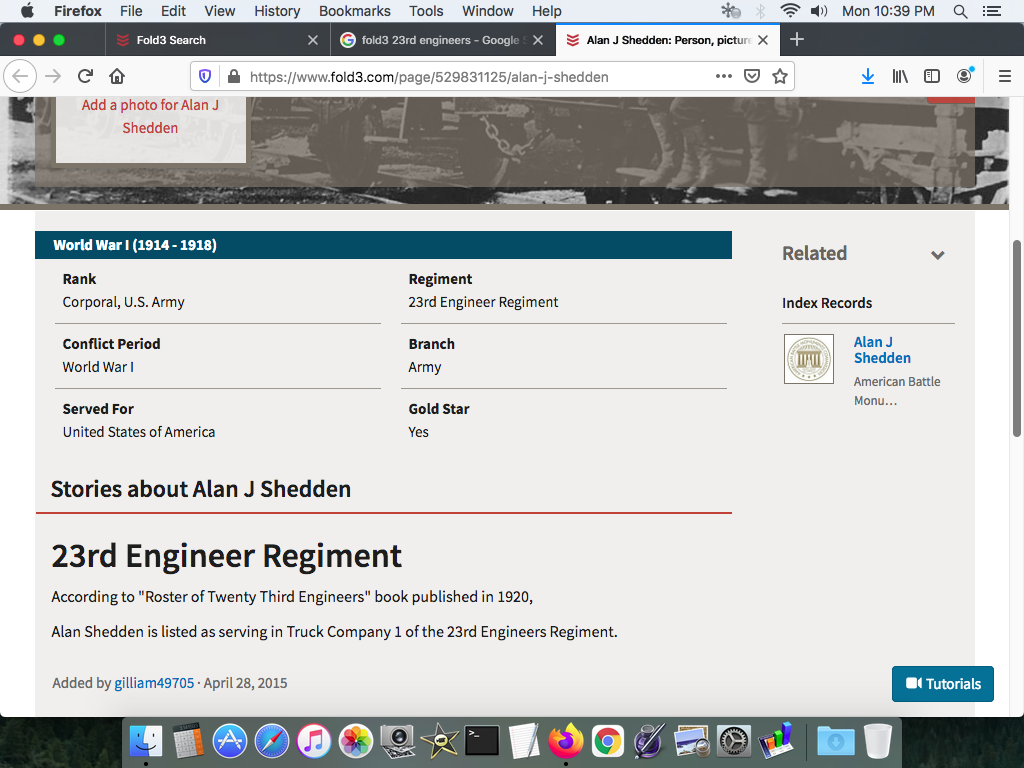Viewport: 1024px width, 768px height.
Task: Open page actions three-dot menu
Action: [x=723, y=76]
